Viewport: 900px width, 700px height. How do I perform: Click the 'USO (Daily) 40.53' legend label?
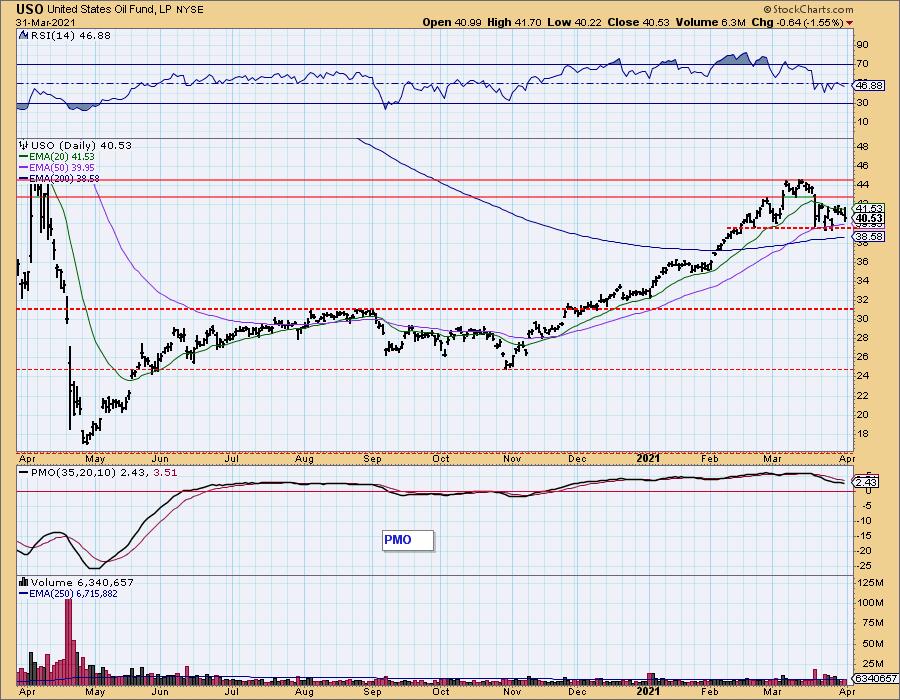[x=81, y=145]
